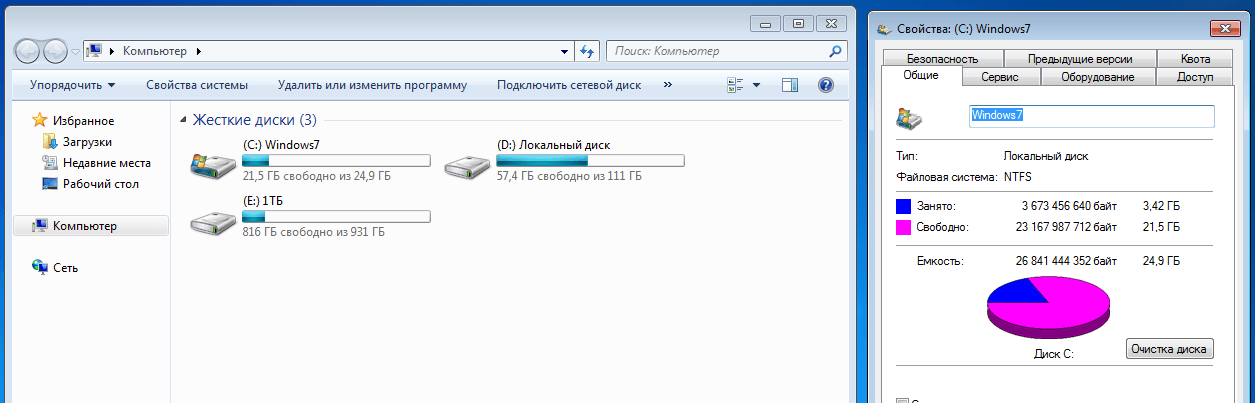
Task: Click the Back navigation arrow
Action: coord(28,50)
